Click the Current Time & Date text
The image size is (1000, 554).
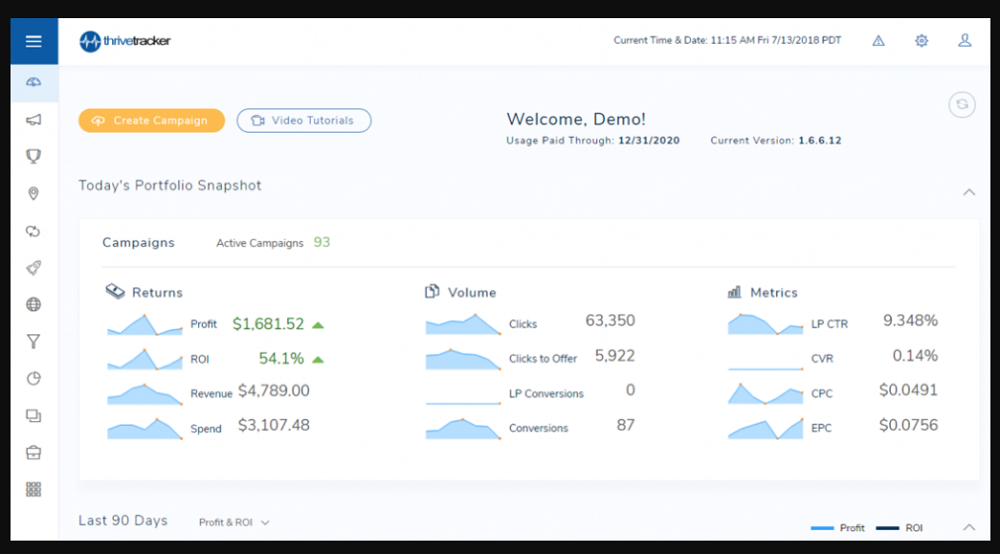(x=727, y=40)
